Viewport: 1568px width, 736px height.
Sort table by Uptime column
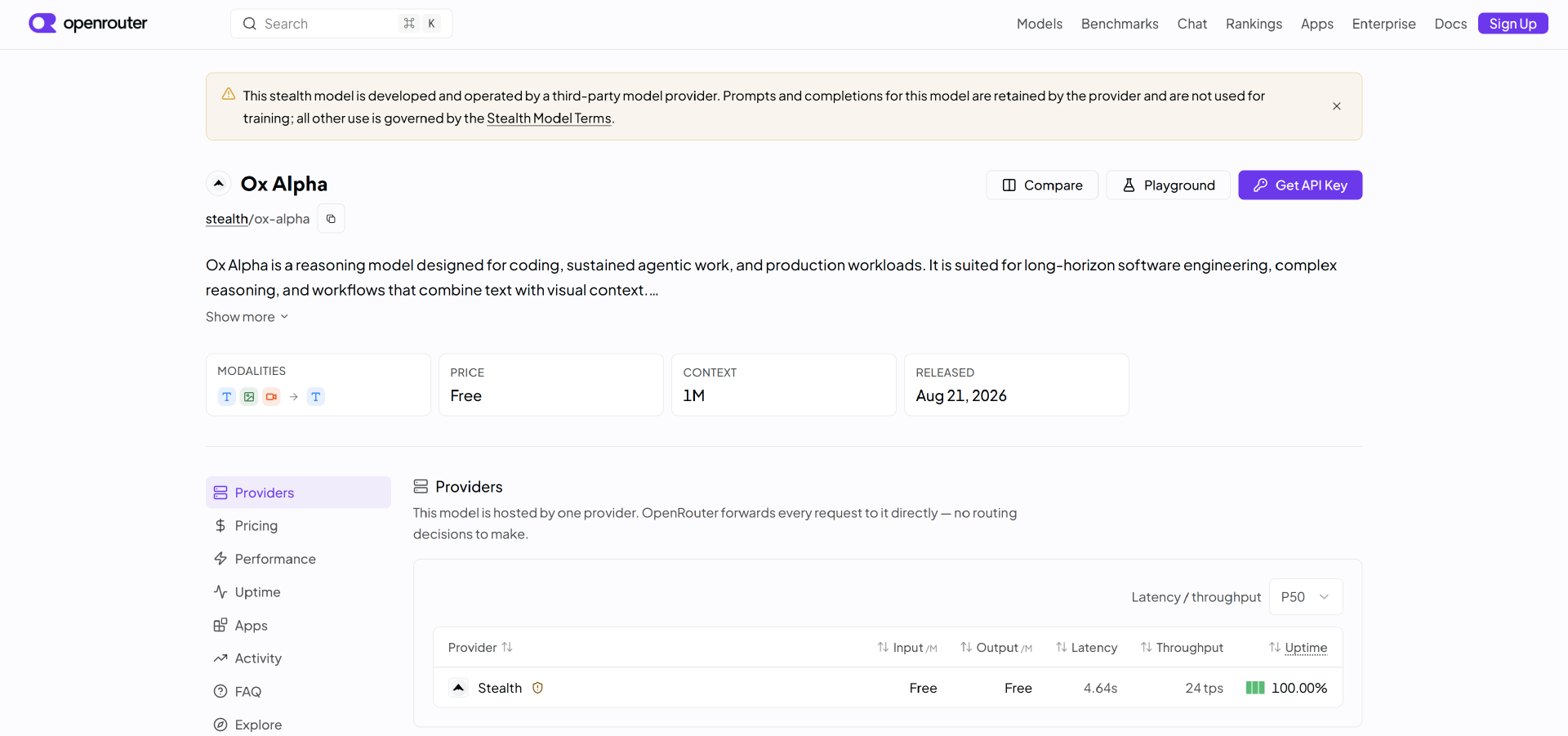(1298, 648)
